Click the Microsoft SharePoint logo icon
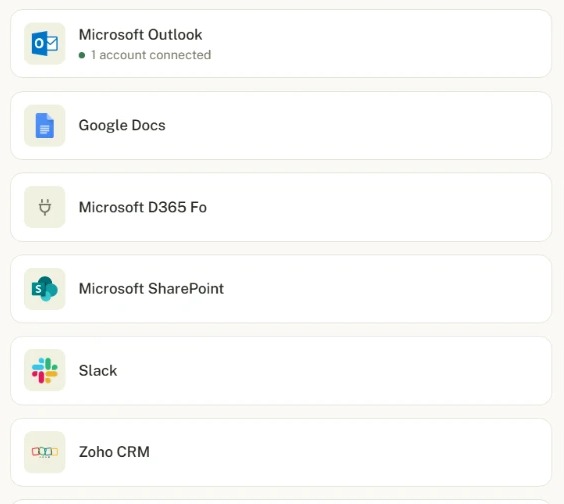The width and height of the screenshot is (564, 504). click(x=45, y=289)
